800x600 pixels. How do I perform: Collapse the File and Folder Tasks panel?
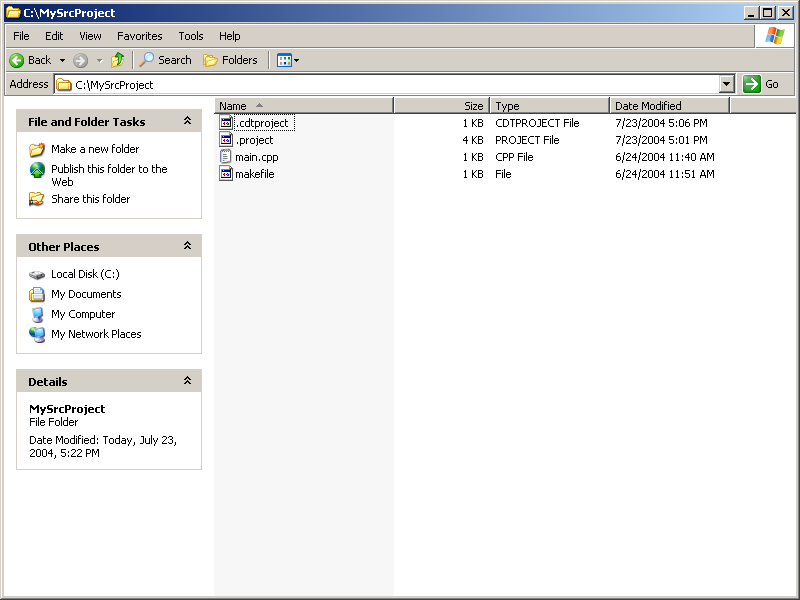coord(187,121)
